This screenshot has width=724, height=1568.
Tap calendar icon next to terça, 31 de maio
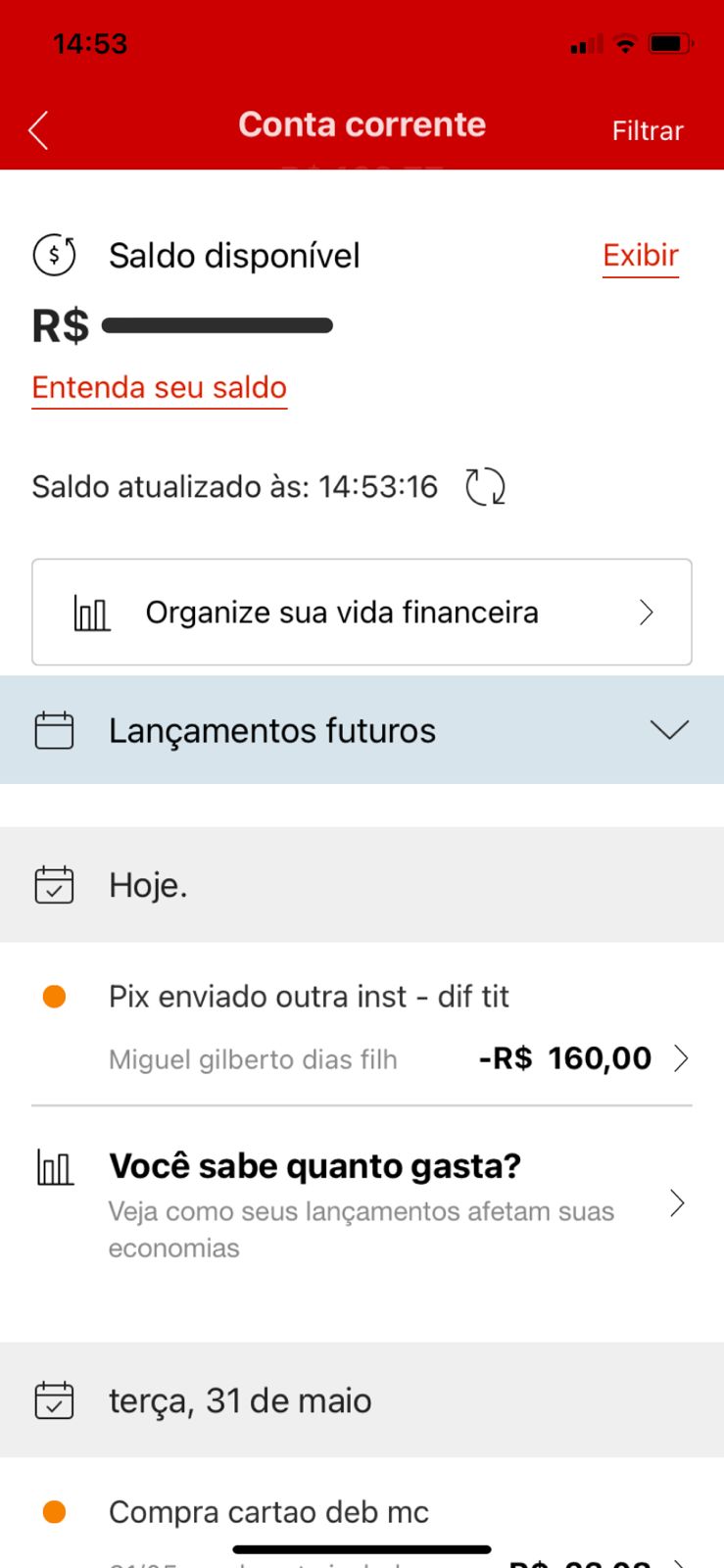point(54,1400)
